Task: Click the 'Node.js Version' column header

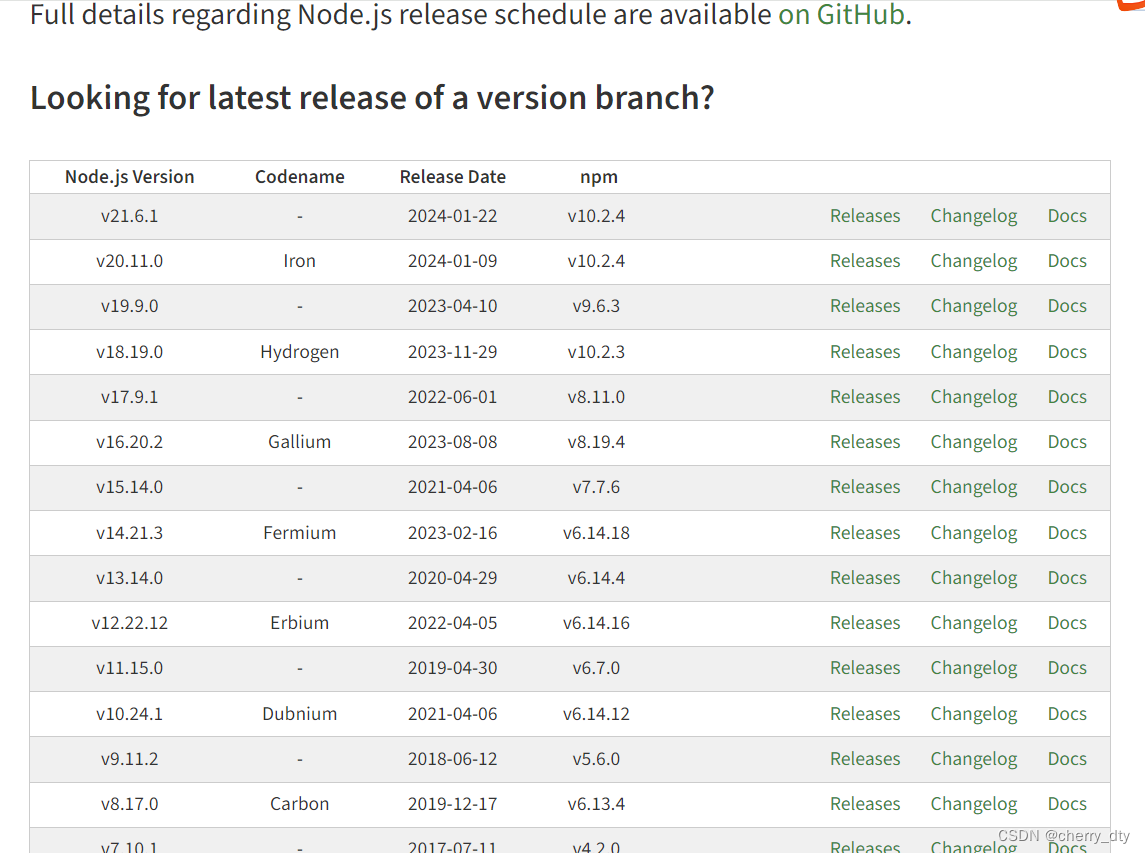Action: point(129,177)
